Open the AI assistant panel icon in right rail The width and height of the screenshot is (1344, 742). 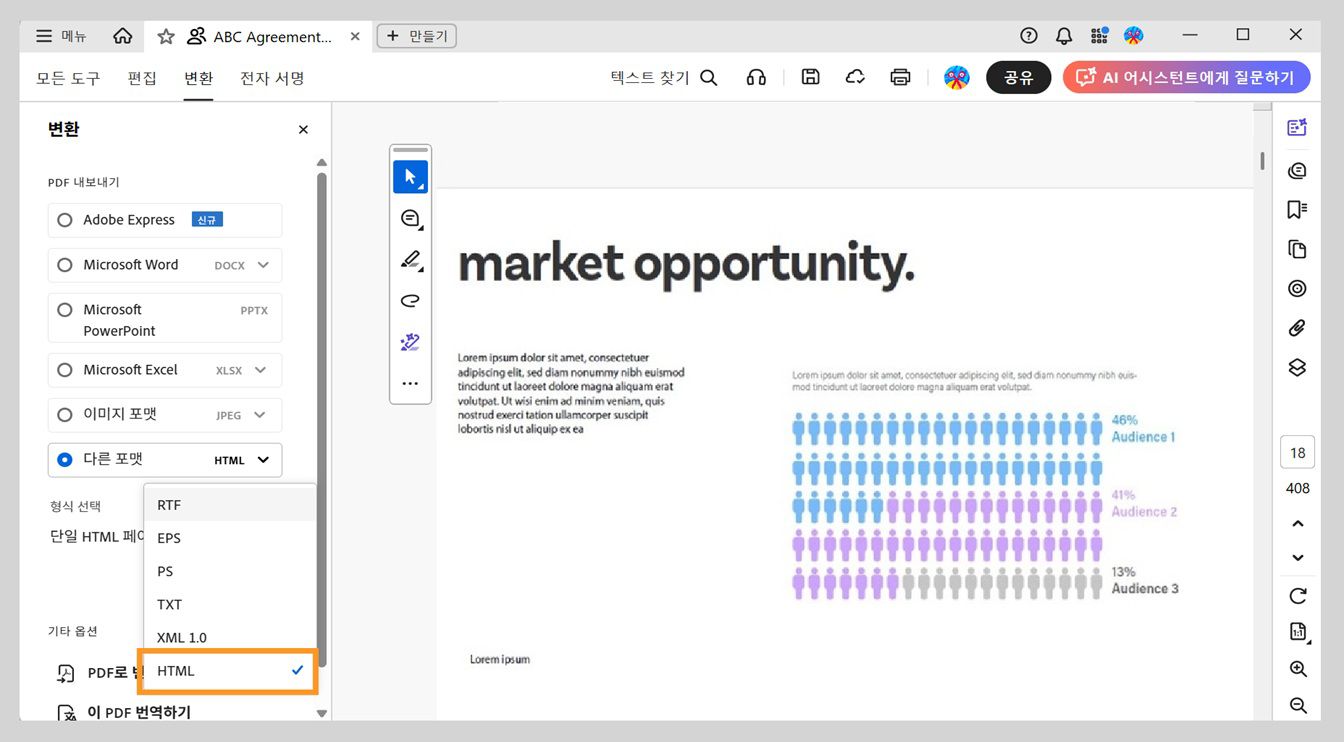coord(1297,127)
